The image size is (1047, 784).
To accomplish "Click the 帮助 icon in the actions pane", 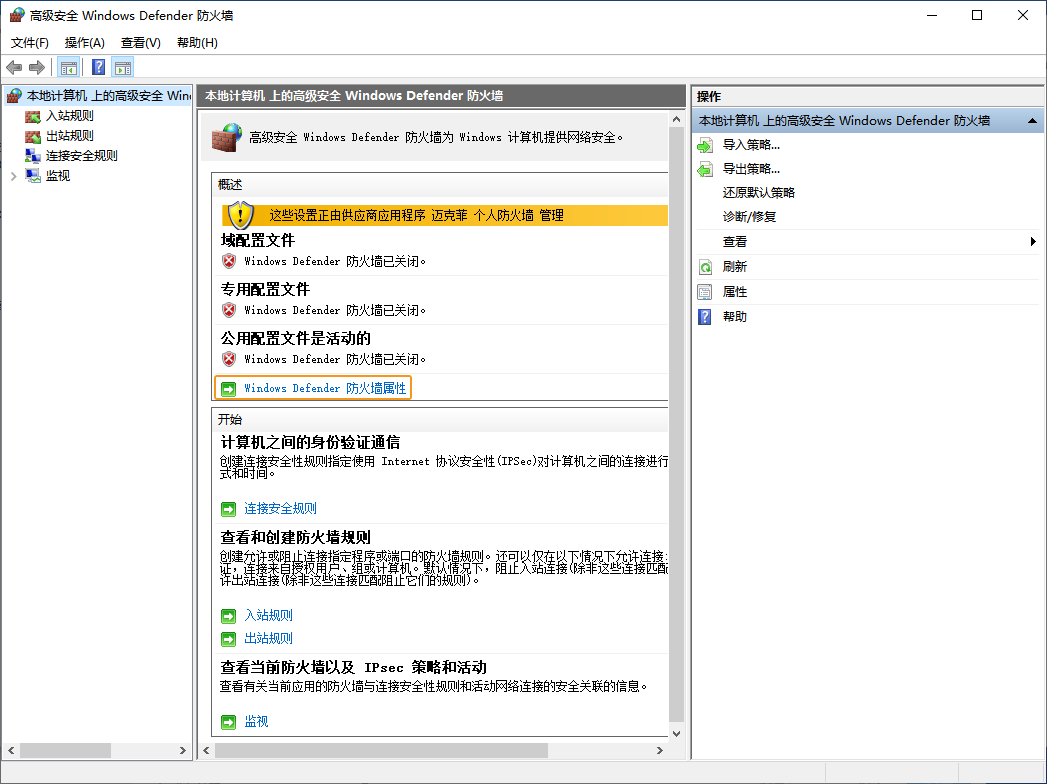I will click(703, 316).
